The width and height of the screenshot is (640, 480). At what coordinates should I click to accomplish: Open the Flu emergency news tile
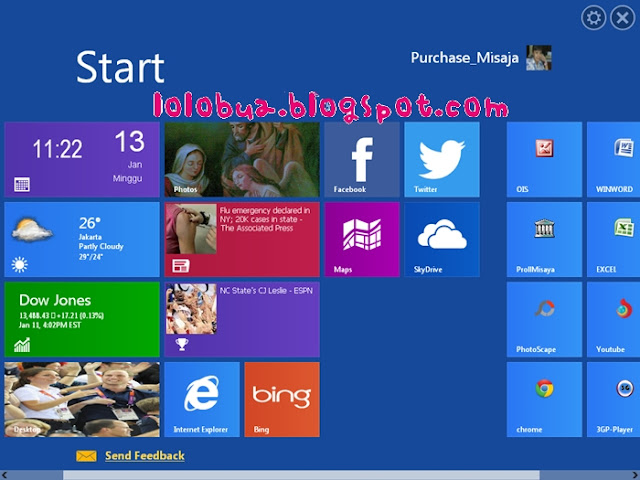pyautogui.click(x=242, y=240)
